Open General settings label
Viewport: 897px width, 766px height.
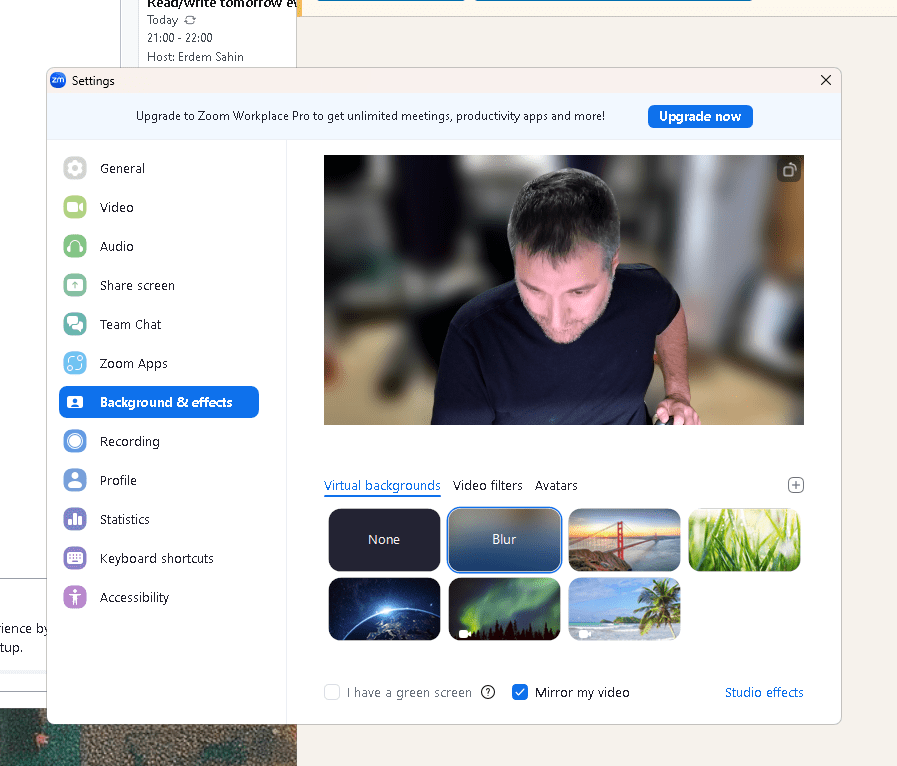122,169
